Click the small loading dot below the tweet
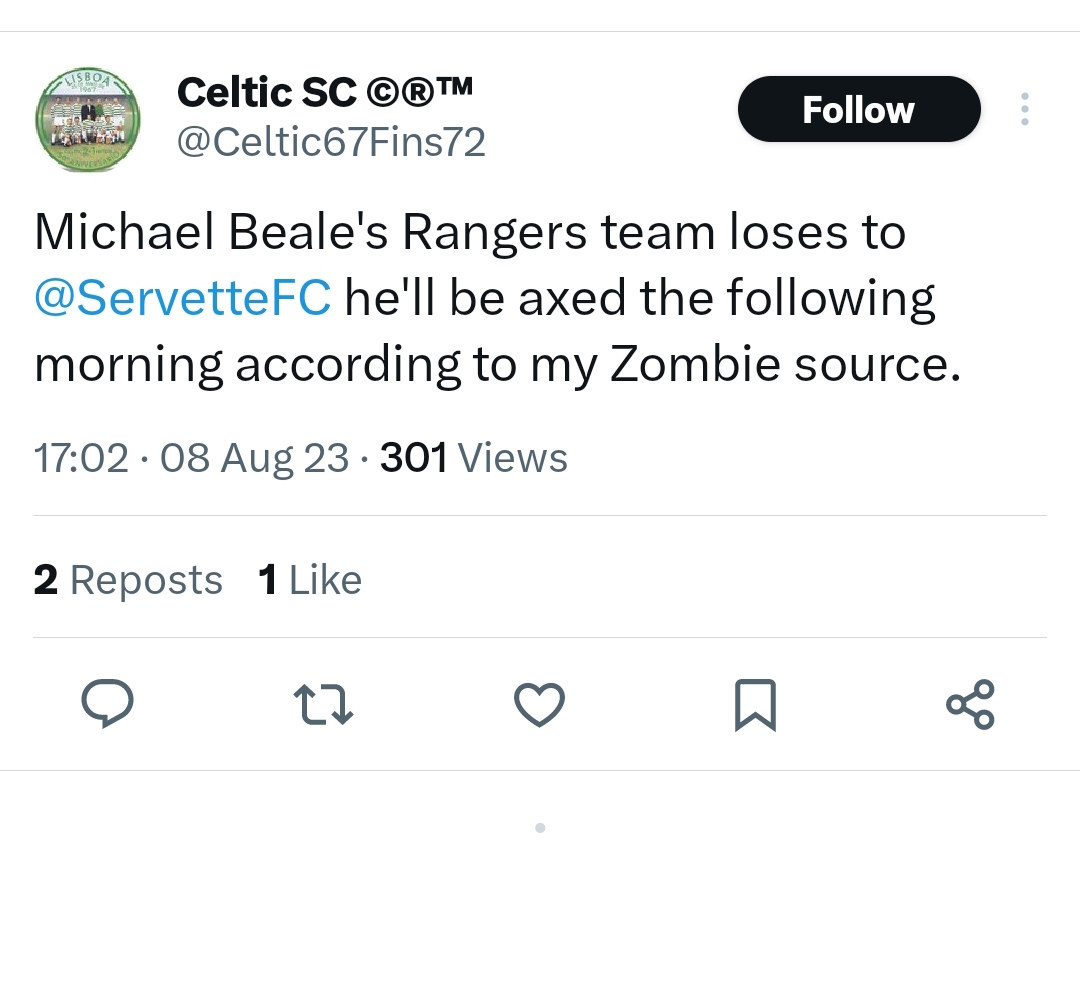Screen dimensions: 1080x993 540,828
